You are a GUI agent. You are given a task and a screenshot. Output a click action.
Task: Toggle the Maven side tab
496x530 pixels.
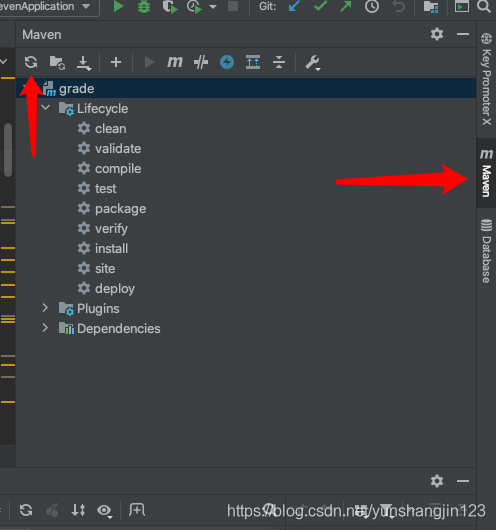[486, 173]
